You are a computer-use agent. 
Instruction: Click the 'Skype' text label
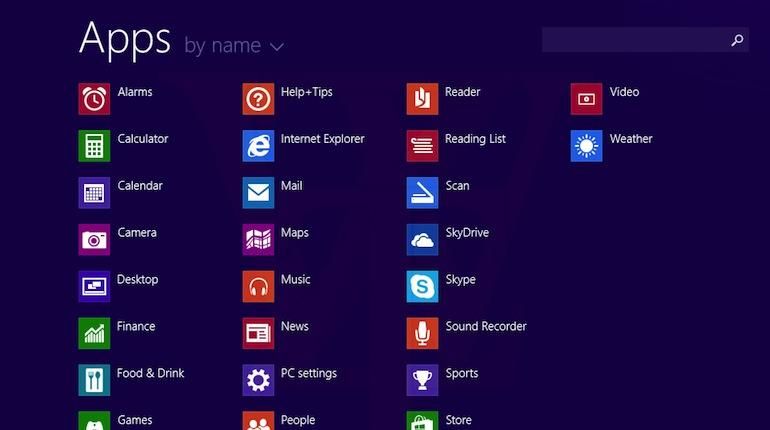[460, 280]
